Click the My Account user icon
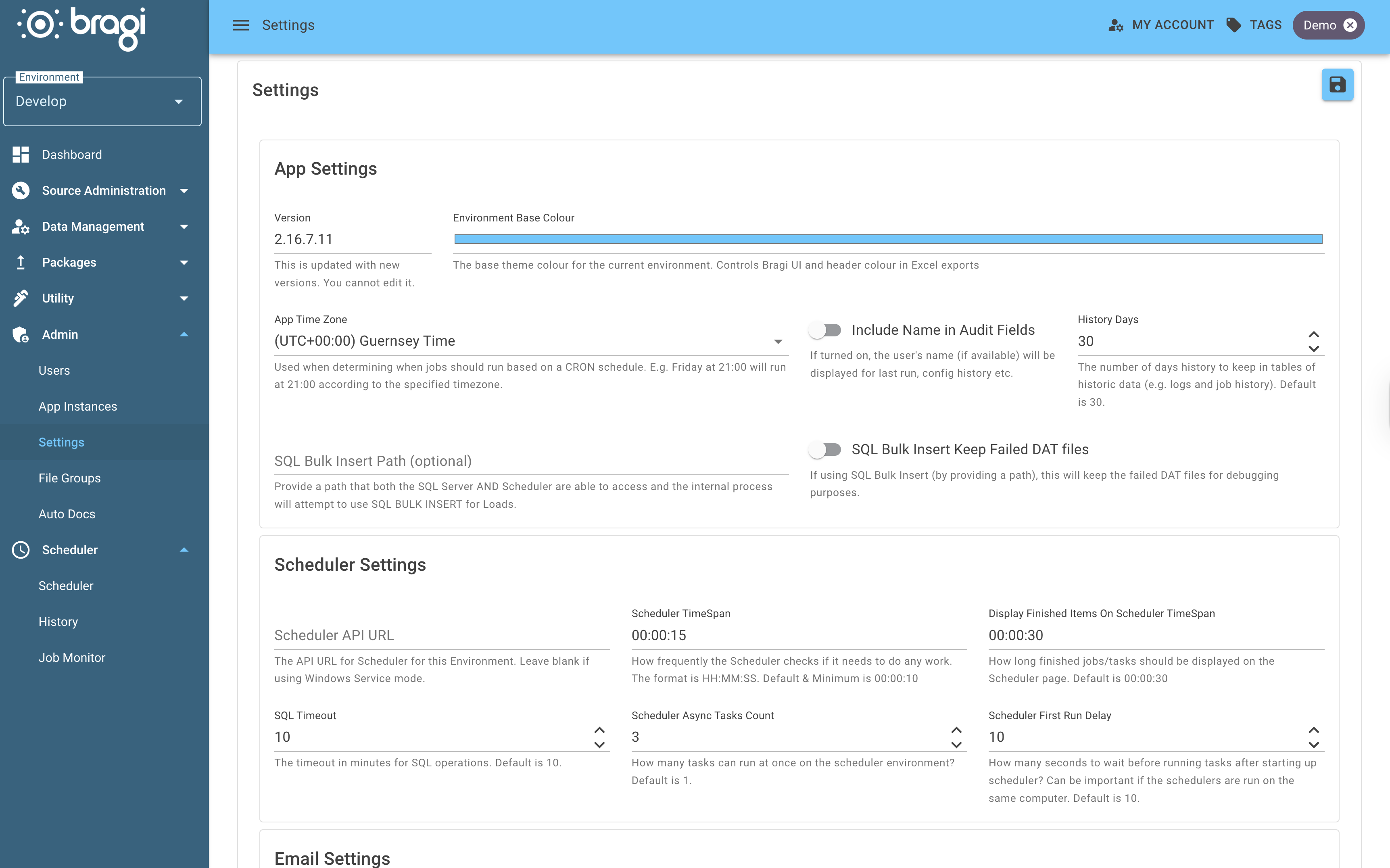 (1115, 25)
